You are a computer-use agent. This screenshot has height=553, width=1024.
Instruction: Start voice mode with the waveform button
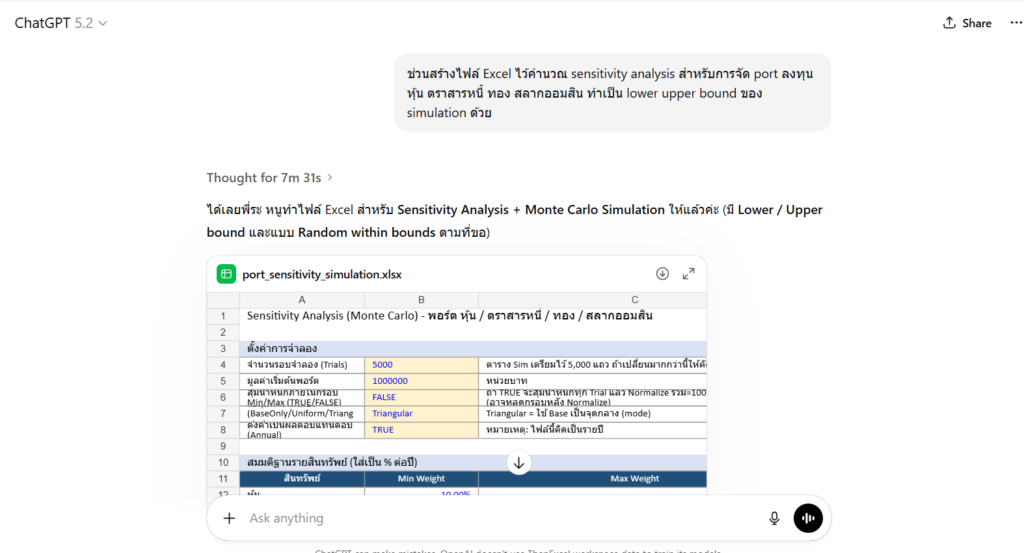pyautogui.click(x=808, y=518)
